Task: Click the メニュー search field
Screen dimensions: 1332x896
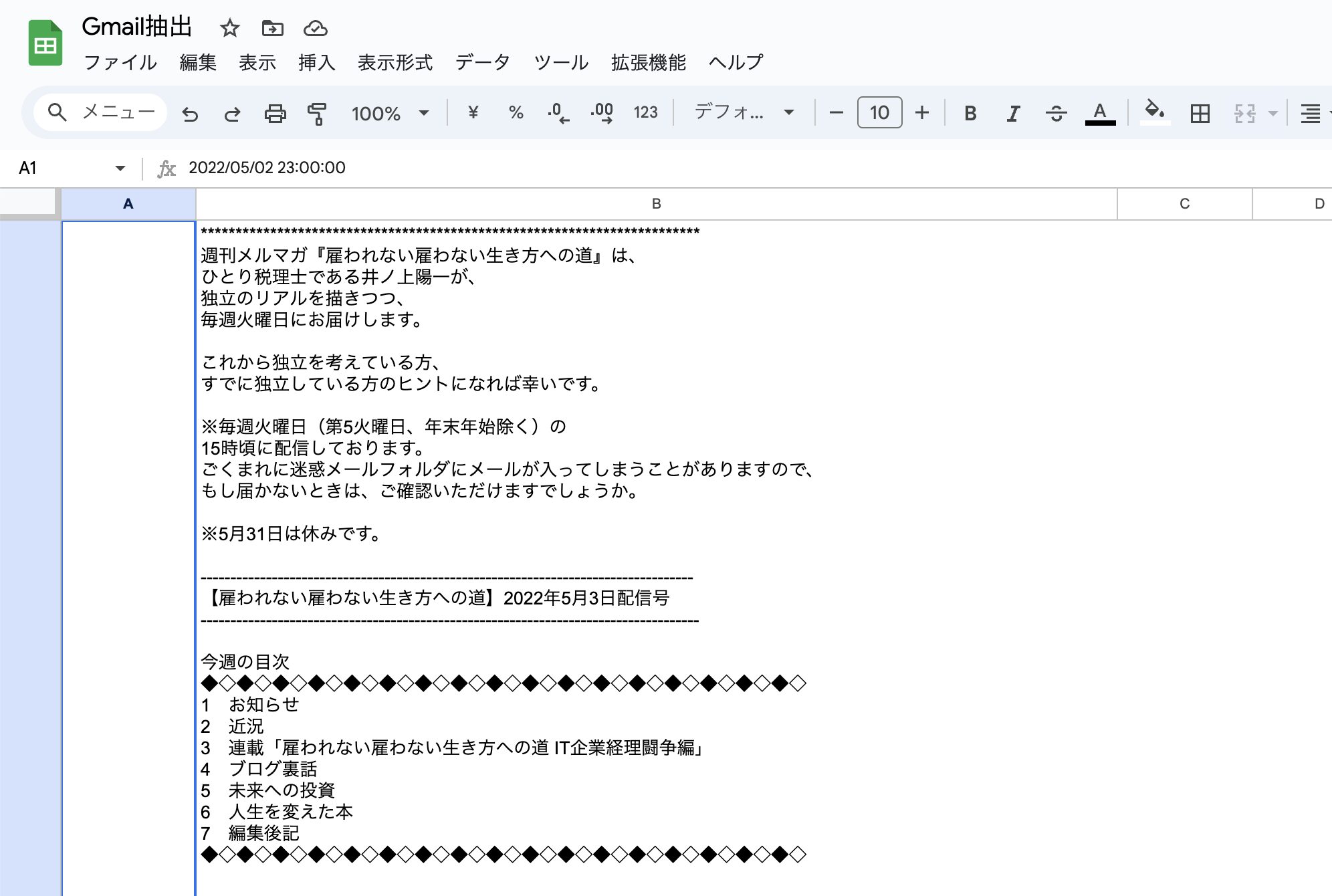Action: tap(100, 112)
